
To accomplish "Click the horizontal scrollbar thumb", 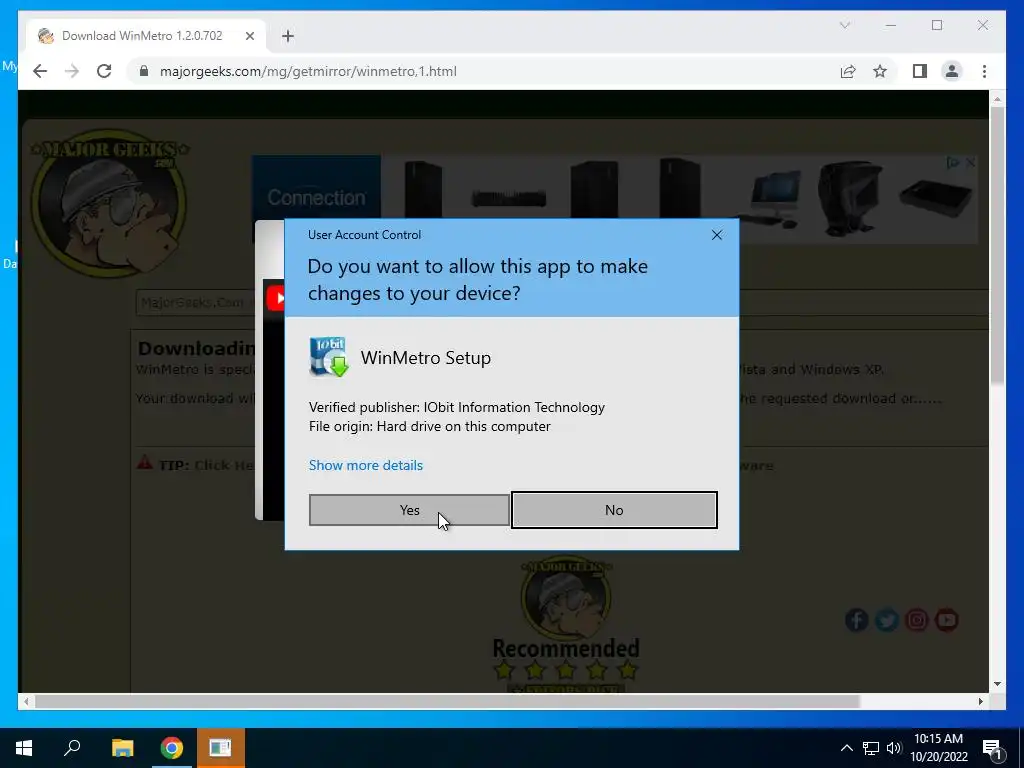I will pos(447,701).
